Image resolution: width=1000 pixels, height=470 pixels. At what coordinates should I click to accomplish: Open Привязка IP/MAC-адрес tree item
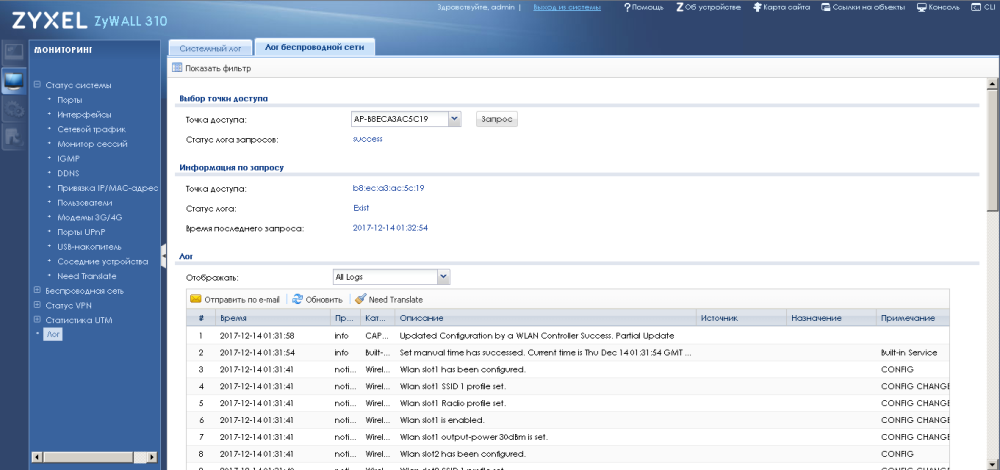(107, 188)
